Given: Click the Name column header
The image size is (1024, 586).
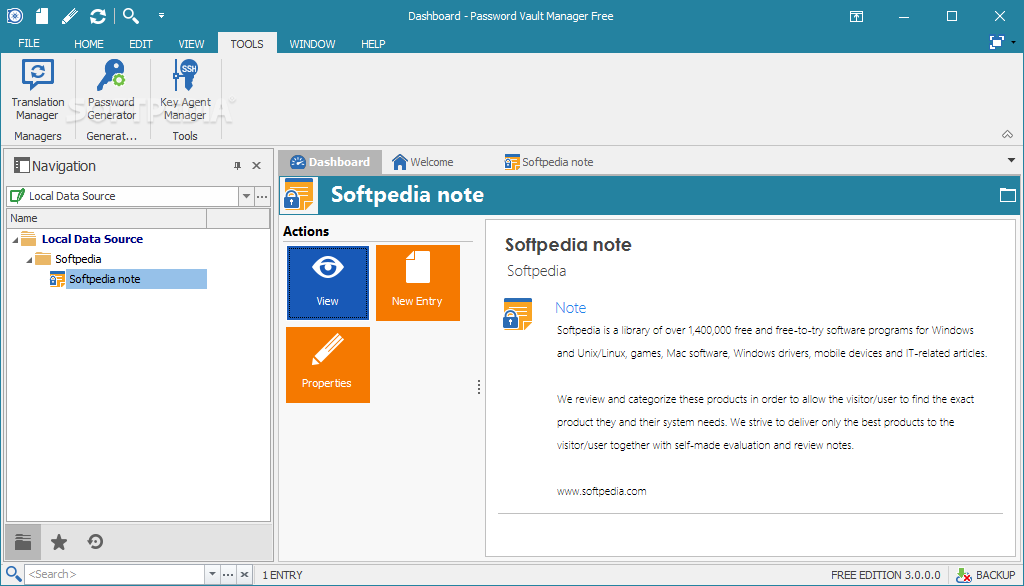Looking at the screenshot, I should pyautogui.click(x=106, y=218).
